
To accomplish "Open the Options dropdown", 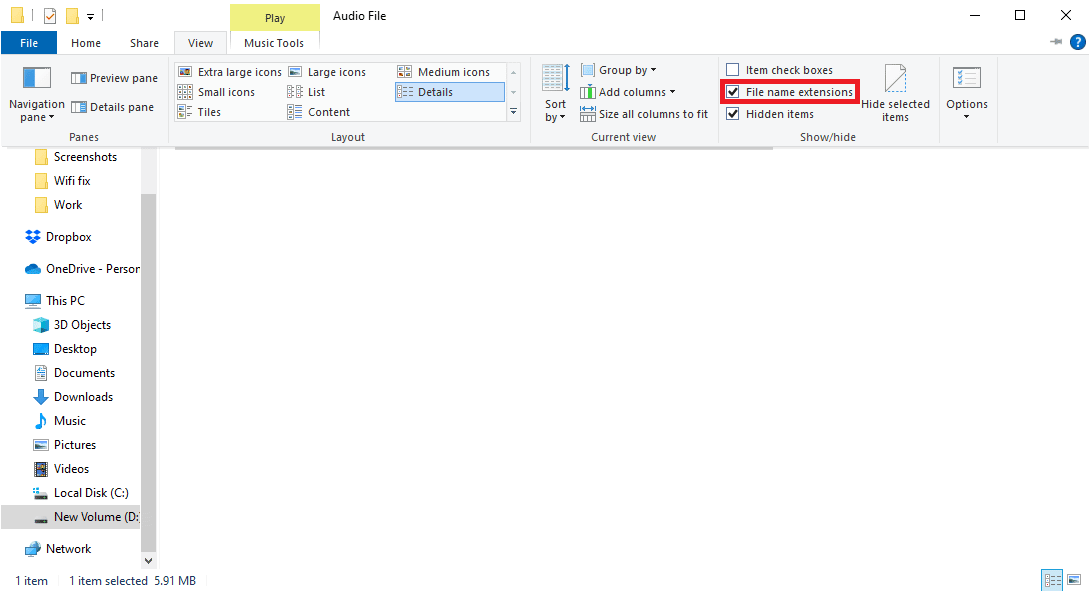I will (x=967, y=93).
